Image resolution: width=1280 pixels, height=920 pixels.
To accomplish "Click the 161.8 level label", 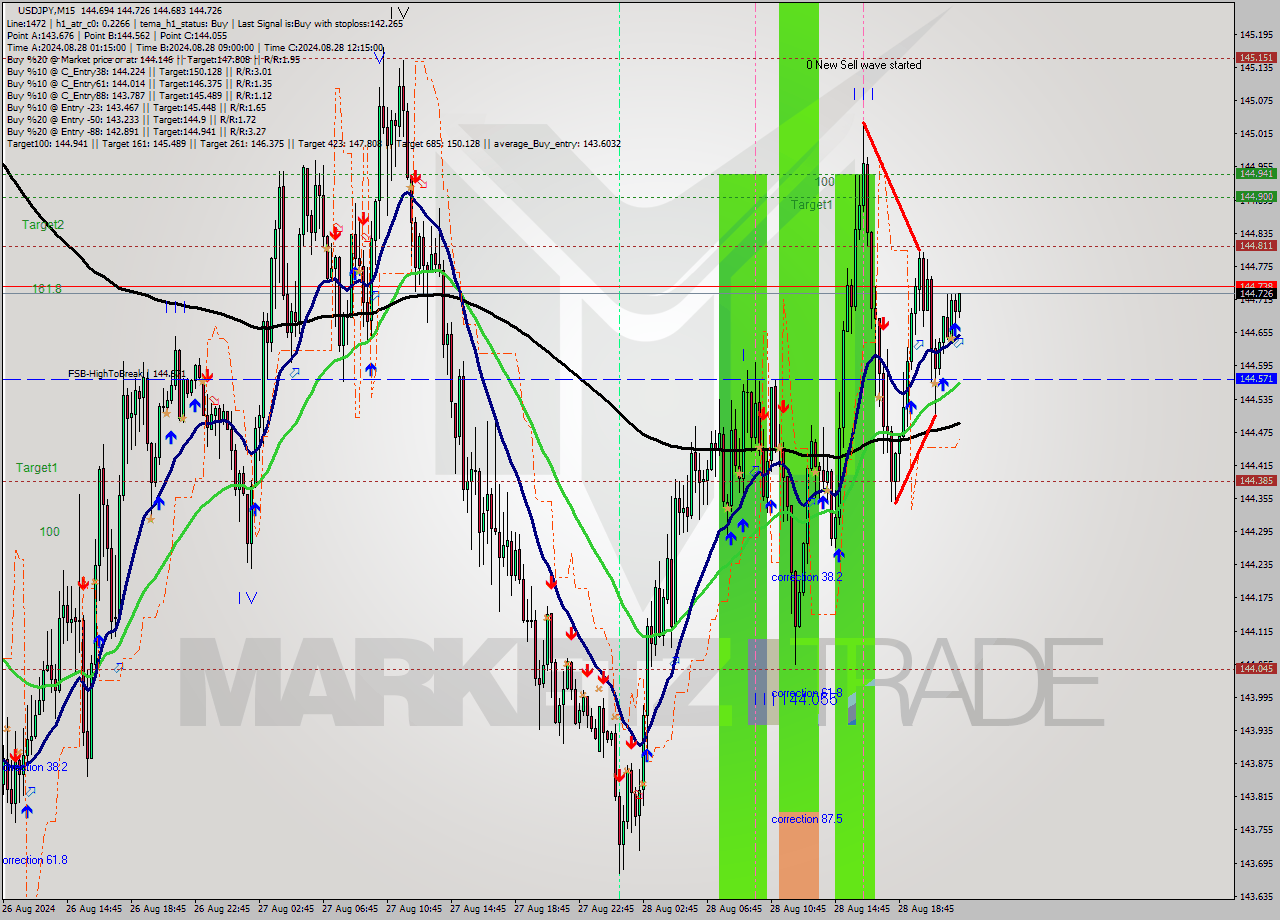I will click(x=47, y=289).
